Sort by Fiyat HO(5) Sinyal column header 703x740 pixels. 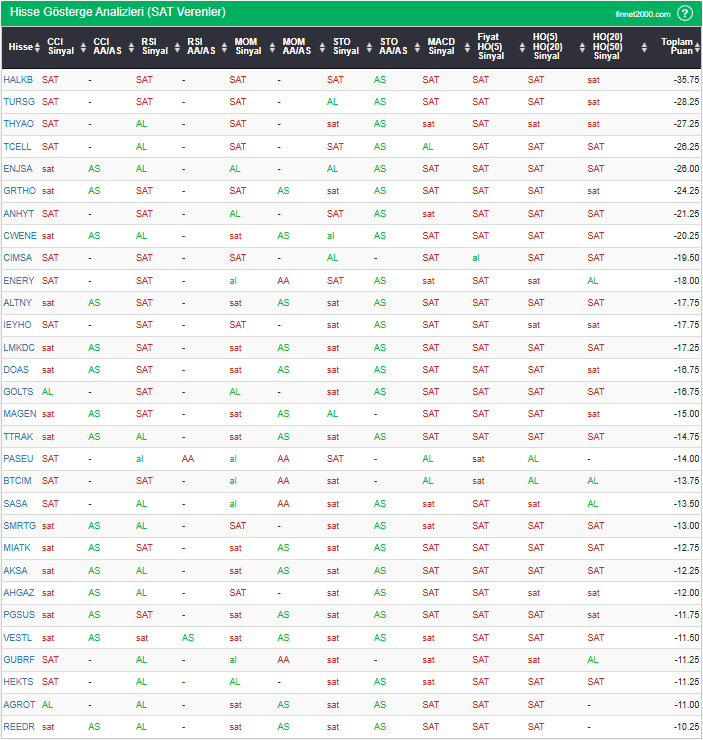(489, 47)
